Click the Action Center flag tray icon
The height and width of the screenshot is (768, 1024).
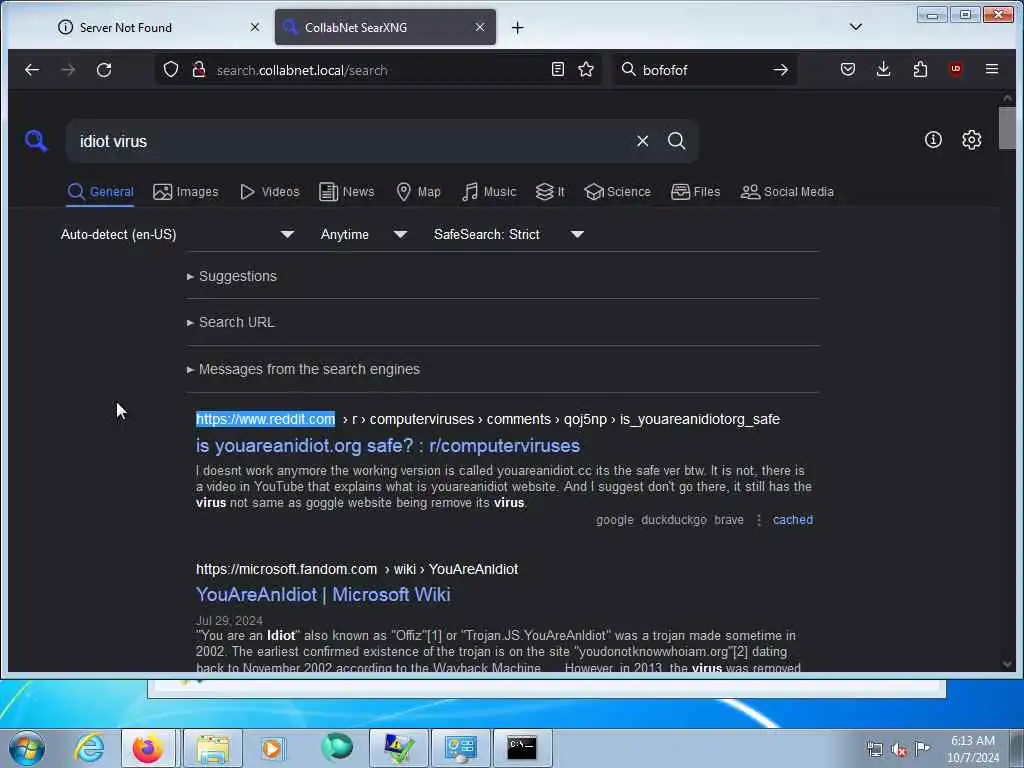[922, 748]
